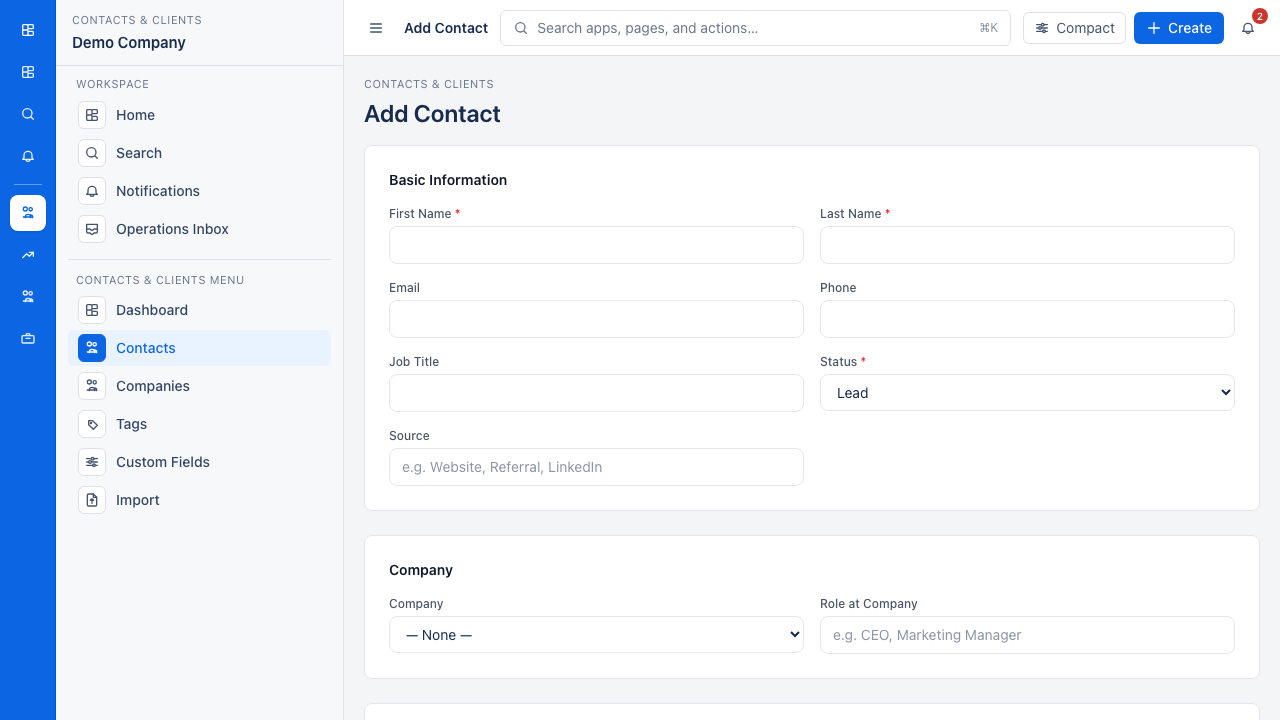Select the highlighted contacts icon in blue rail
The height and width of the screenshot is (720, 1280).
pos(28,213)
